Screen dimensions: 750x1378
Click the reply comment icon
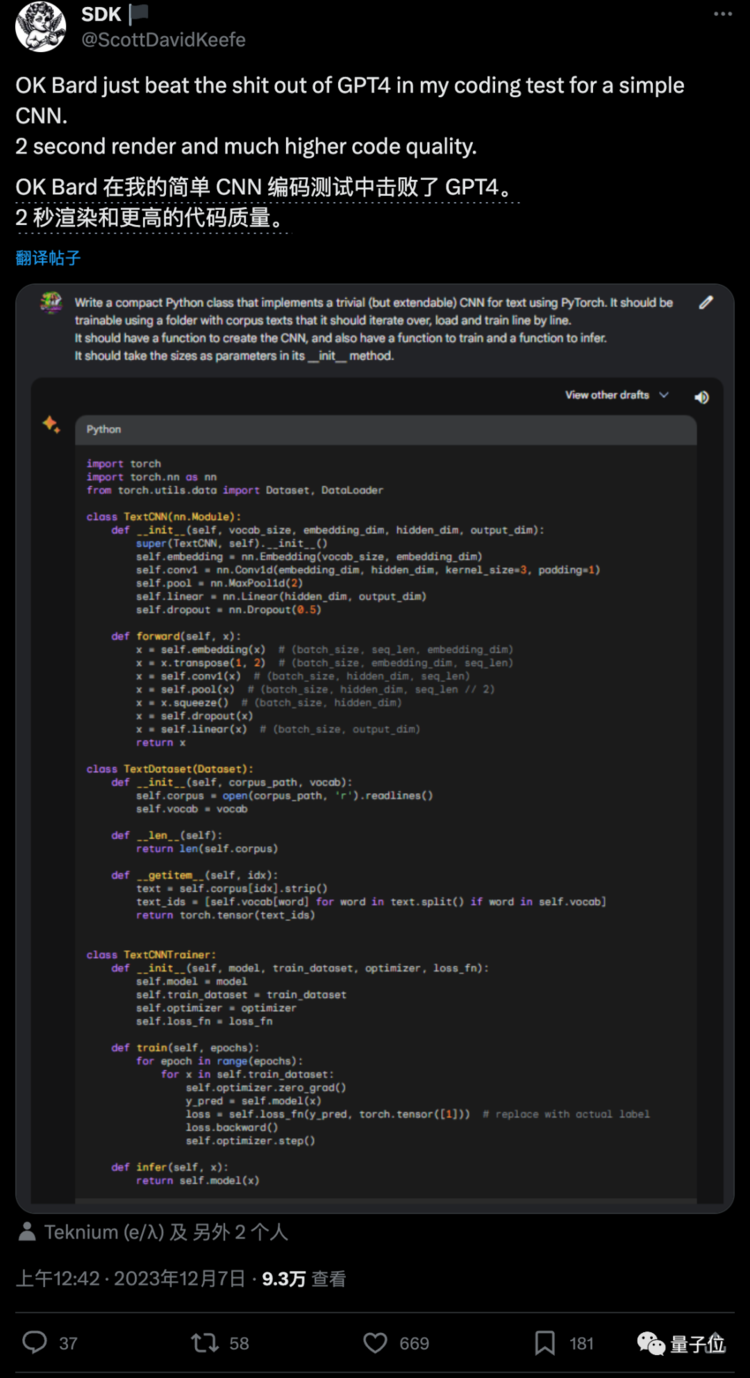(35, 1342)
